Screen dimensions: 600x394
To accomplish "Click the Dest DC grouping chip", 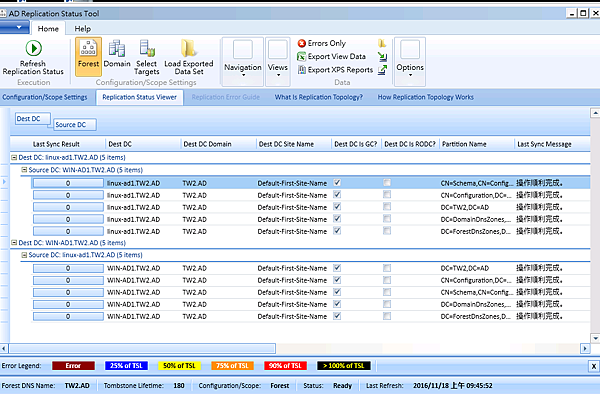I will 33,119.
